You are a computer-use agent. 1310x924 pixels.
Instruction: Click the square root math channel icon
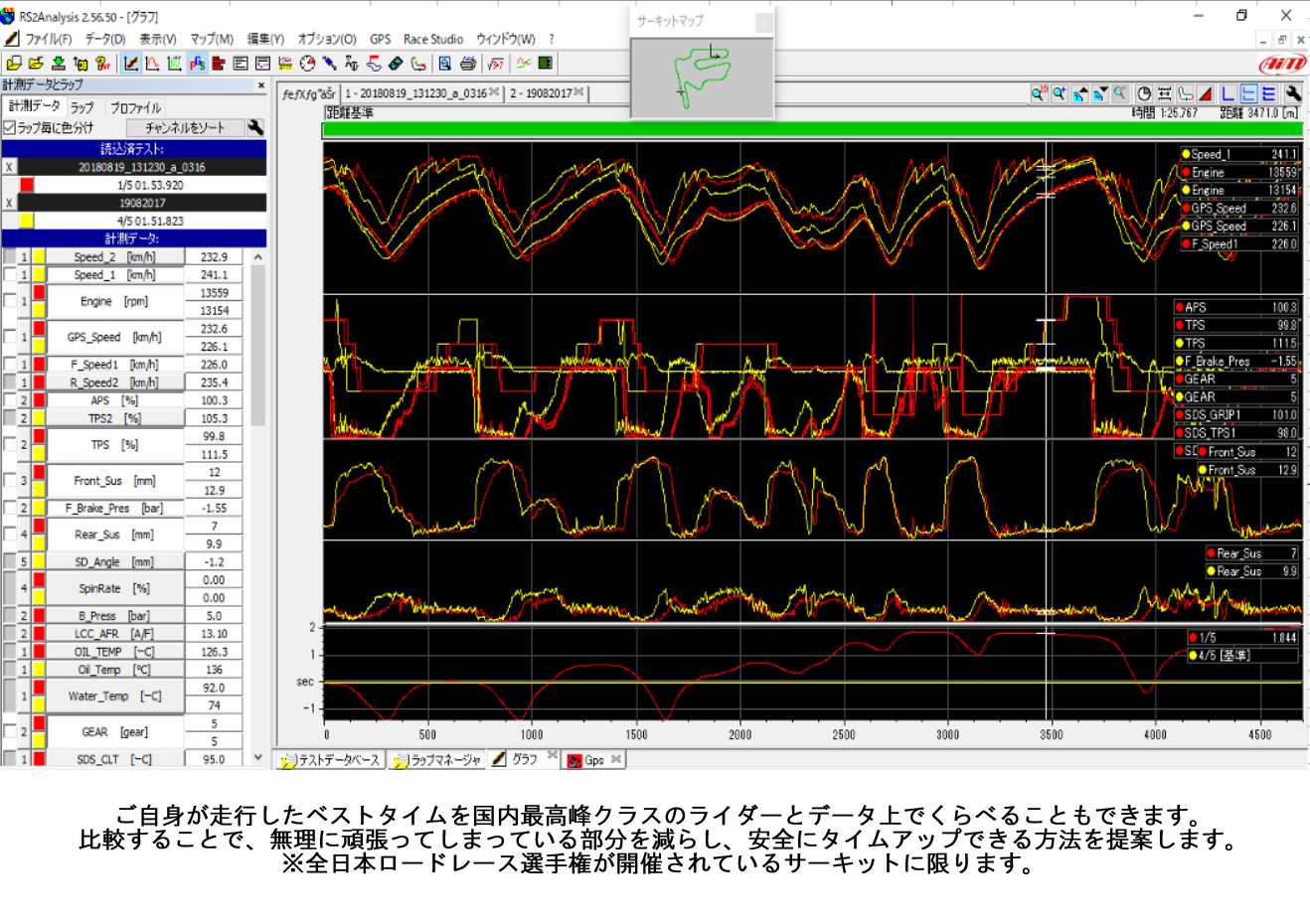496,64
